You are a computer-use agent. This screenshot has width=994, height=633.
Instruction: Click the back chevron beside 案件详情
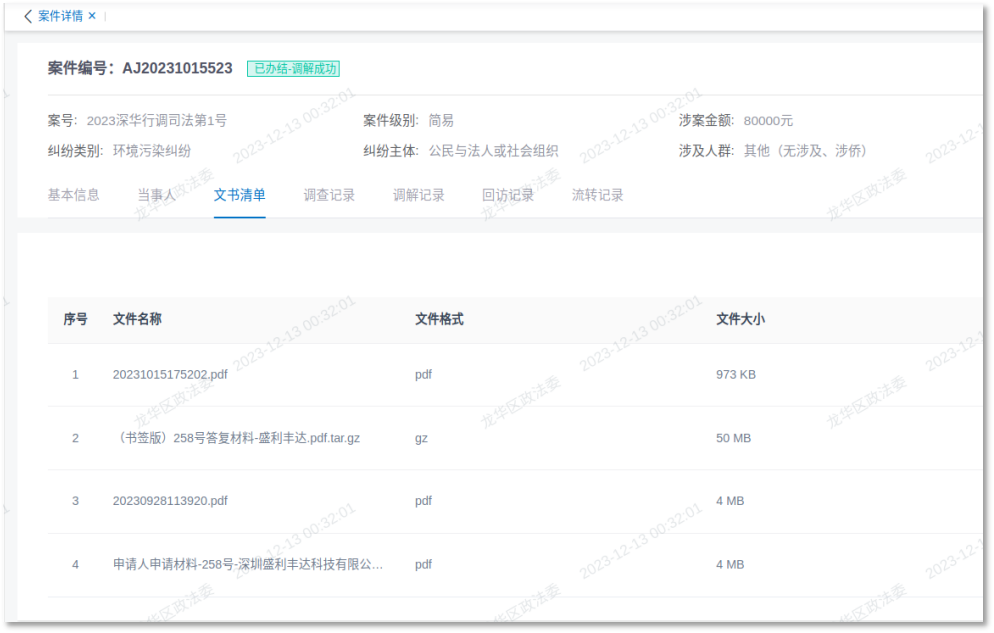click(x=28, y=16)
